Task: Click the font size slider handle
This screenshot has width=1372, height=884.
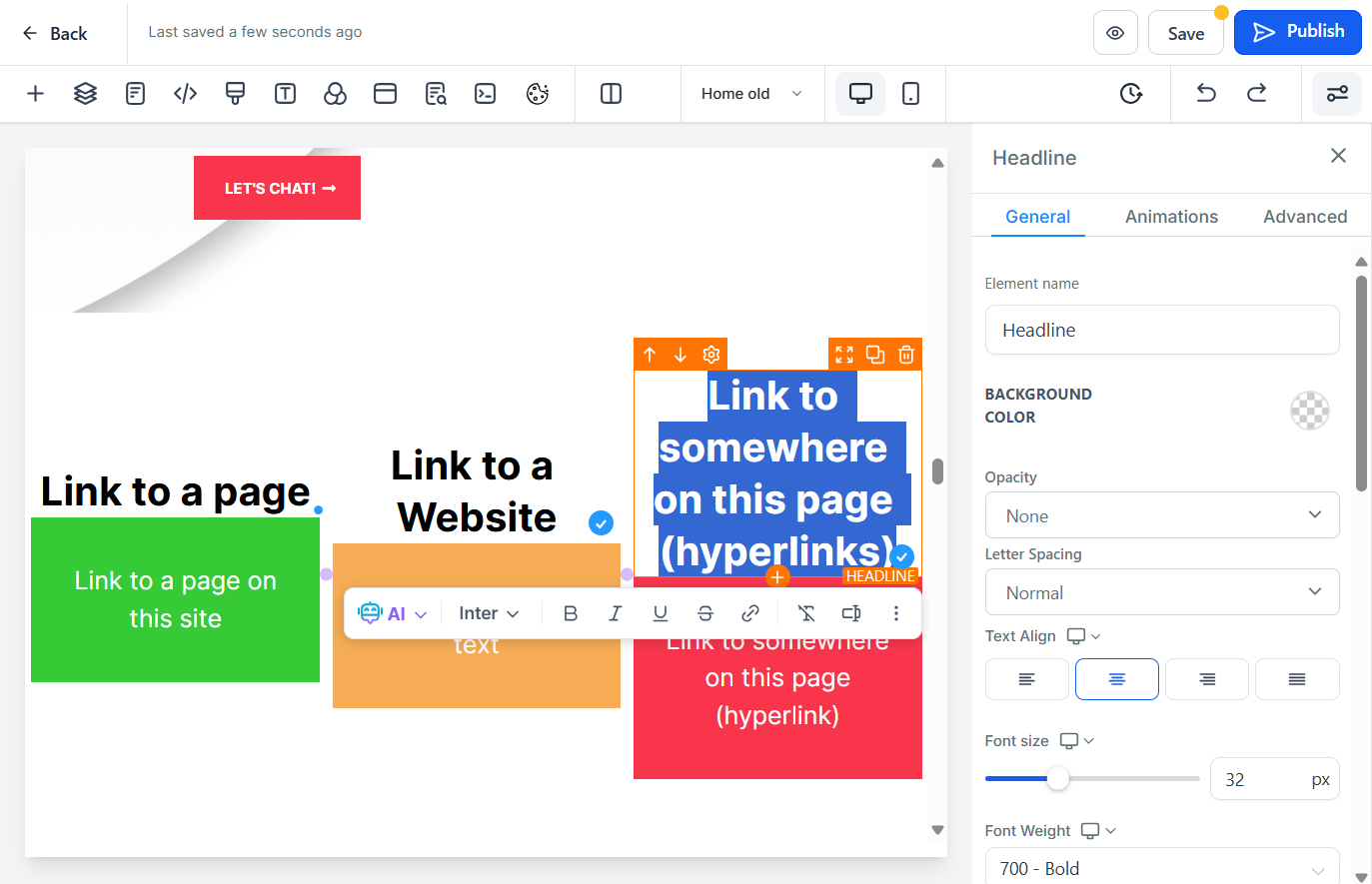Action: coord(1057,778)
